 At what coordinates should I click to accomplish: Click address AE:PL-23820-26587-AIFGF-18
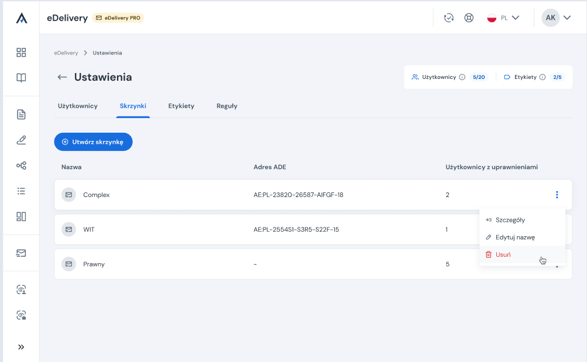point(298,195)
